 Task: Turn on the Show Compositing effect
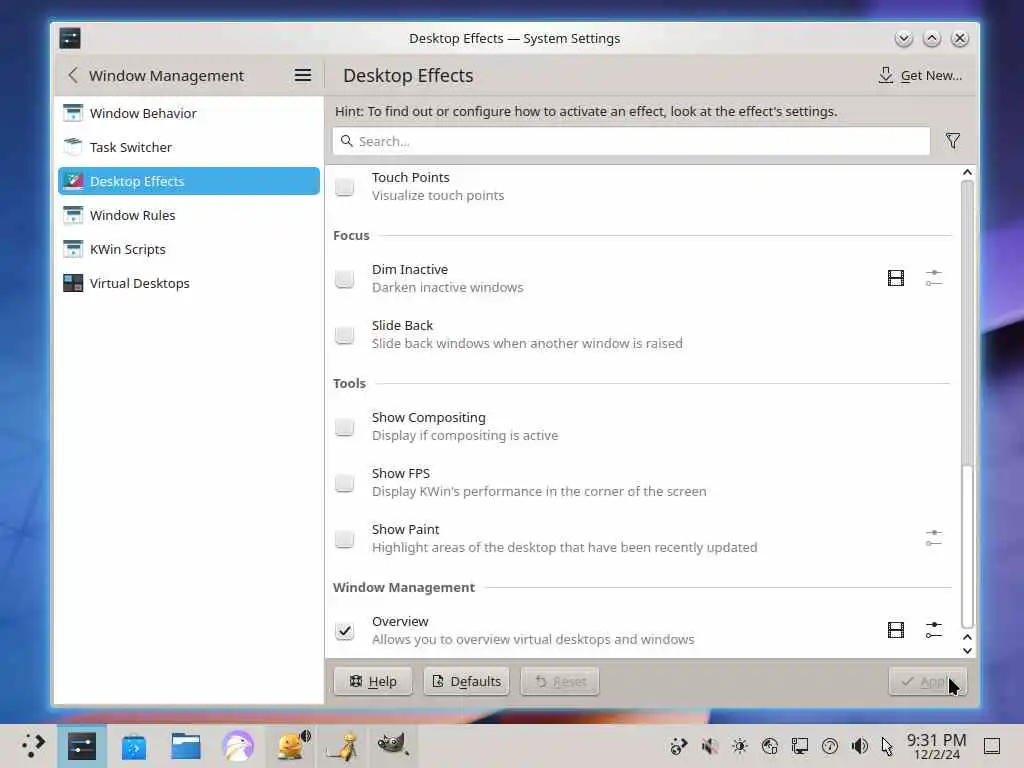344,426
